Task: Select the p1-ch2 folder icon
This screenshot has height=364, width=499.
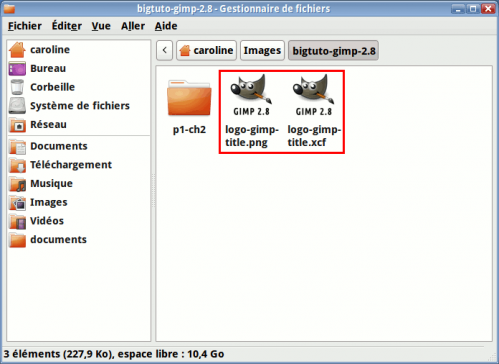Action: (x=189, y=98)
